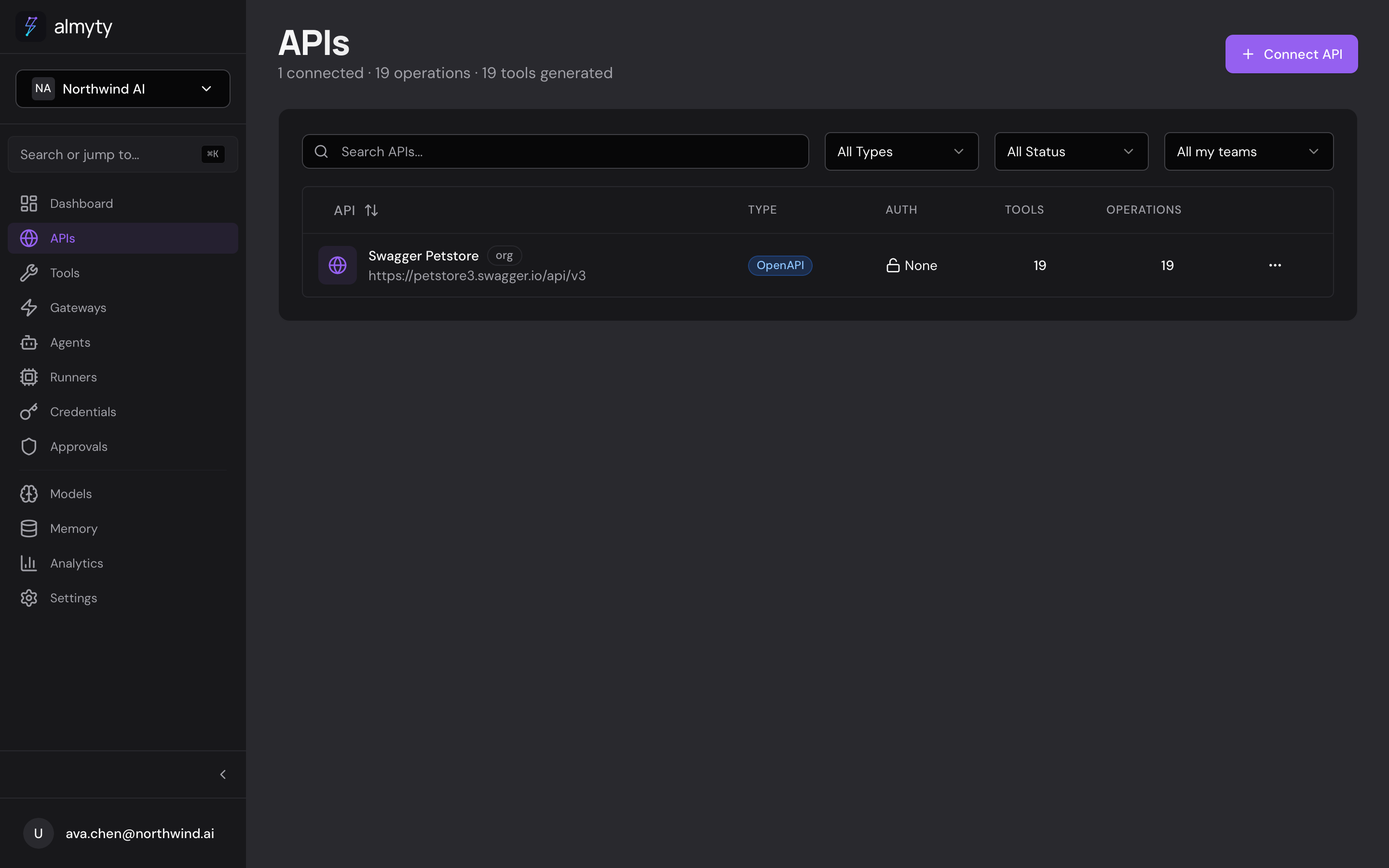Expand the All Types filter dropdown

[x=901, y=151]
